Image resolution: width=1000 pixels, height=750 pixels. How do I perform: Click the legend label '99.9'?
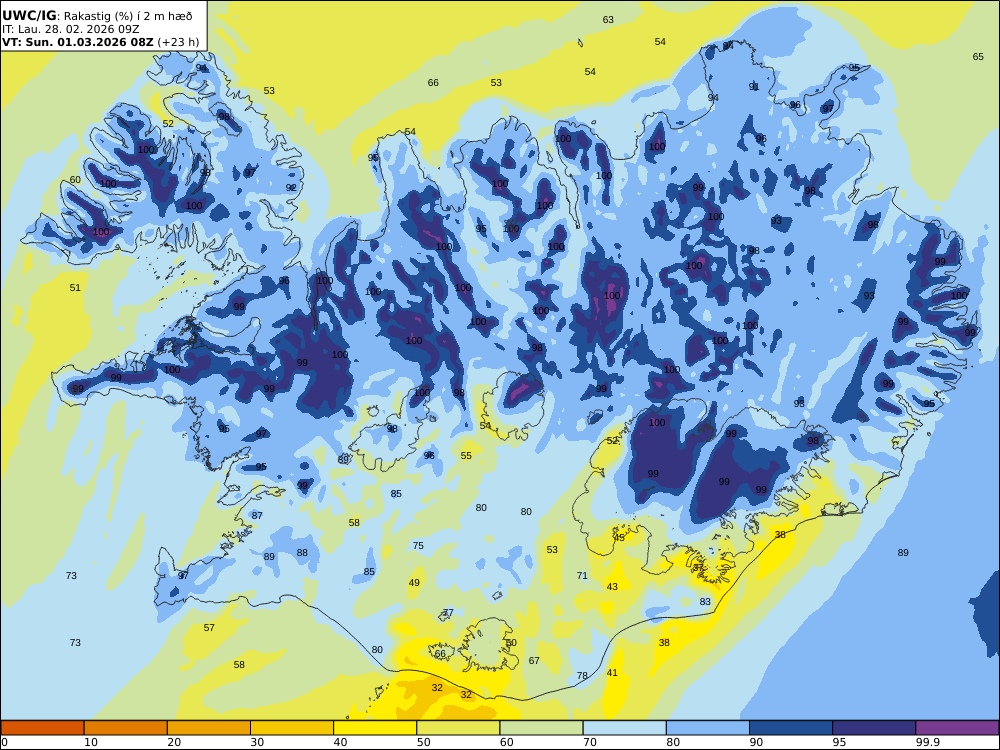pos(927,742)
